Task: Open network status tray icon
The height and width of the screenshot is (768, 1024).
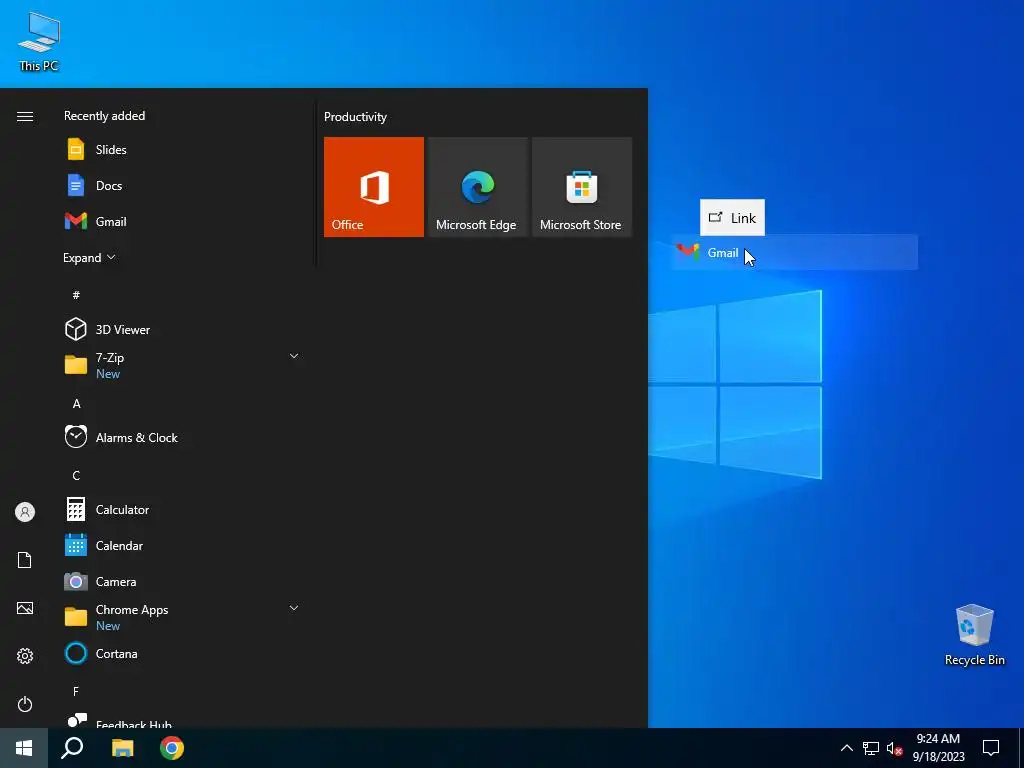Action: click(x=871, y=748)
